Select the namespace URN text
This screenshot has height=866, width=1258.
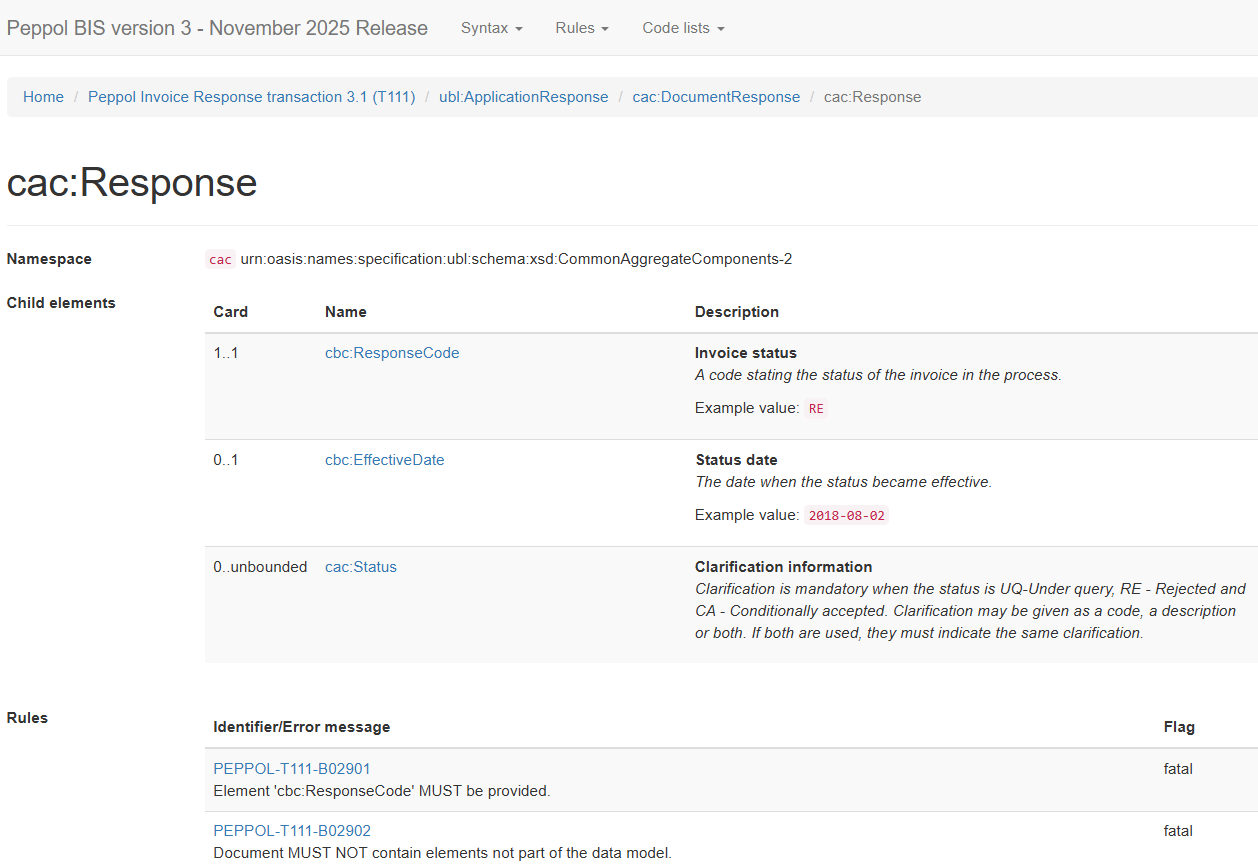click(516, 259)
